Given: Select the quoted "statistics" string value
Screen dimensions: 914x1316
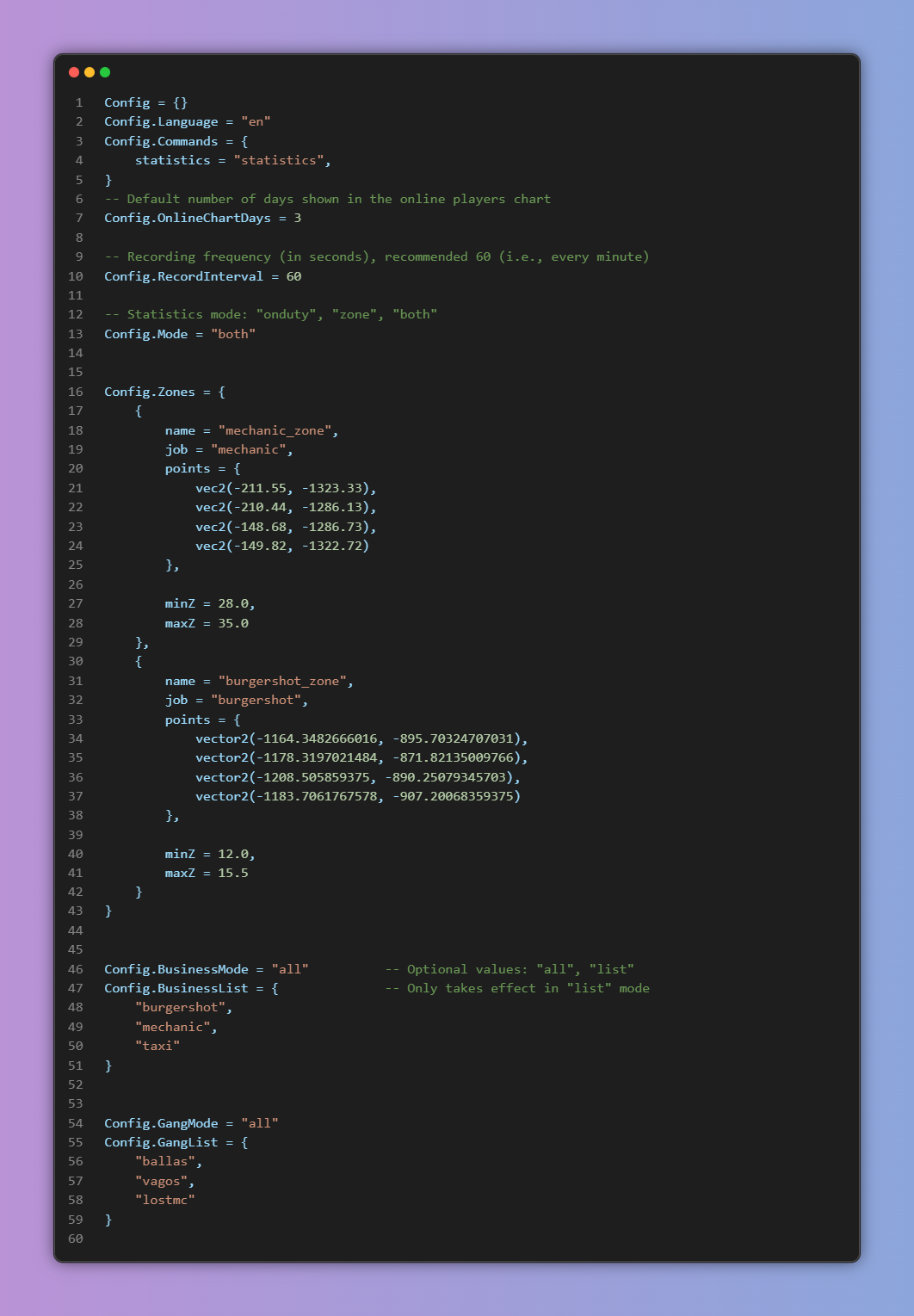Looking at the screenshot, I should point(279,160).
